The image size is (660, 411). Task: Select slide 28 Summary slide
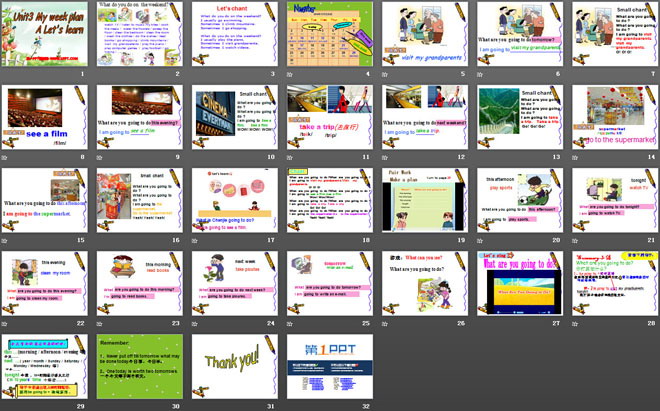(615, 283)
